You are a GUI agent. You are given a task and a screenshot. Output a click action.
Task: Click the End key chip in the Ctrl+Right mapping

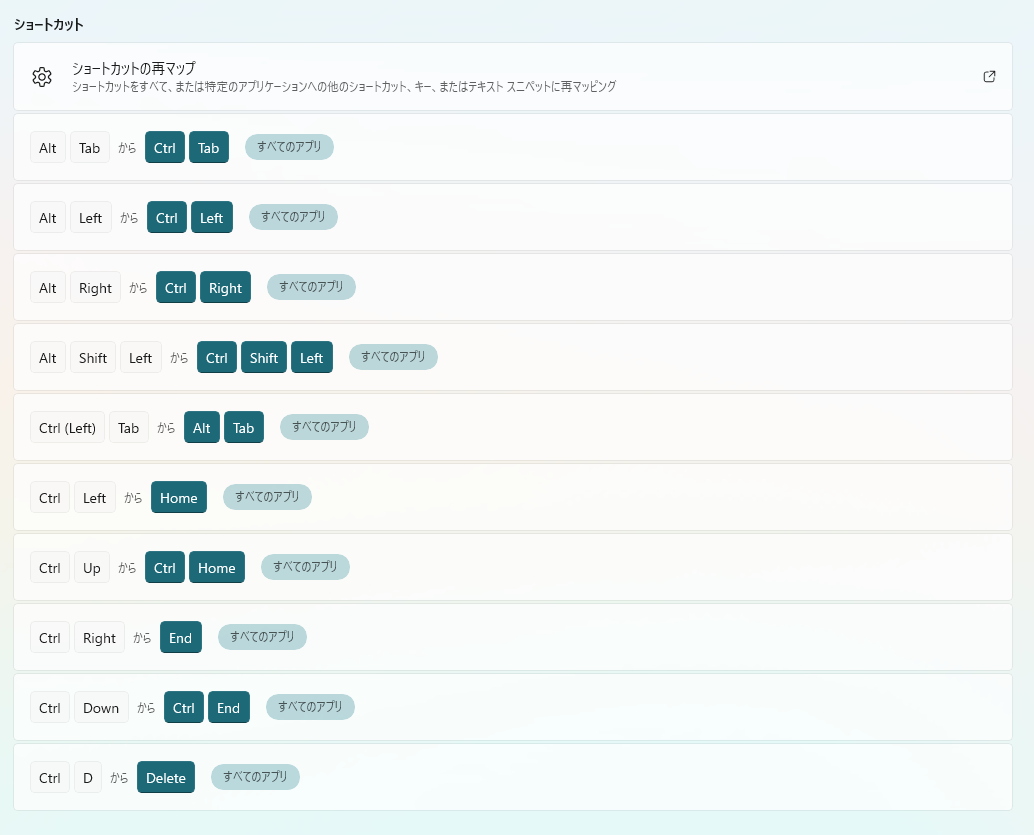tap(180, 637)
